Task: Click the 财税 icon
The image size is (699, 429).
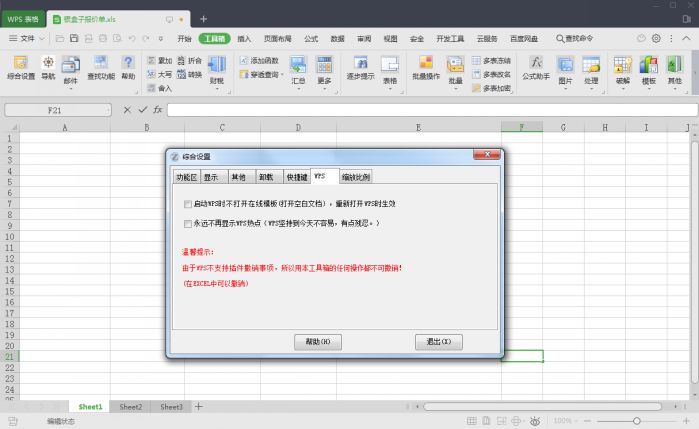Action: coord(217,71)
